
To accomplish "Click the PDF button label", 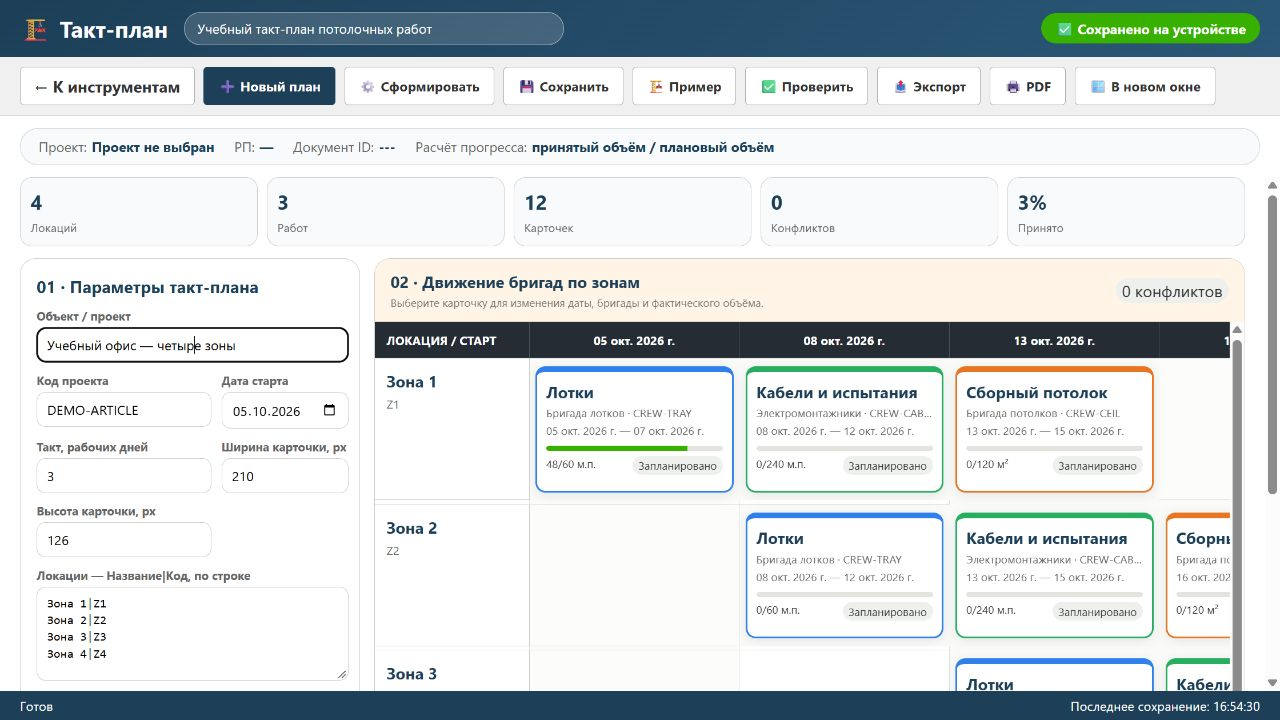I will [1038, 87].
